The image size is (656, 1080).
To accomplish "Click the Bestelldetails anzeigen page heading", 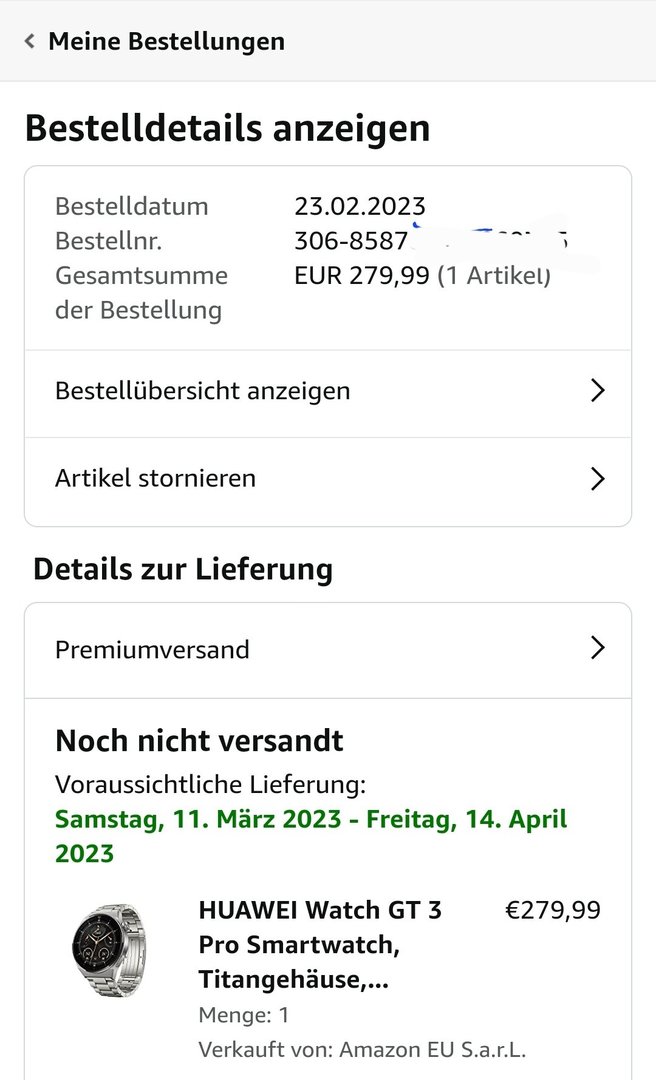I will click(227, 129).
